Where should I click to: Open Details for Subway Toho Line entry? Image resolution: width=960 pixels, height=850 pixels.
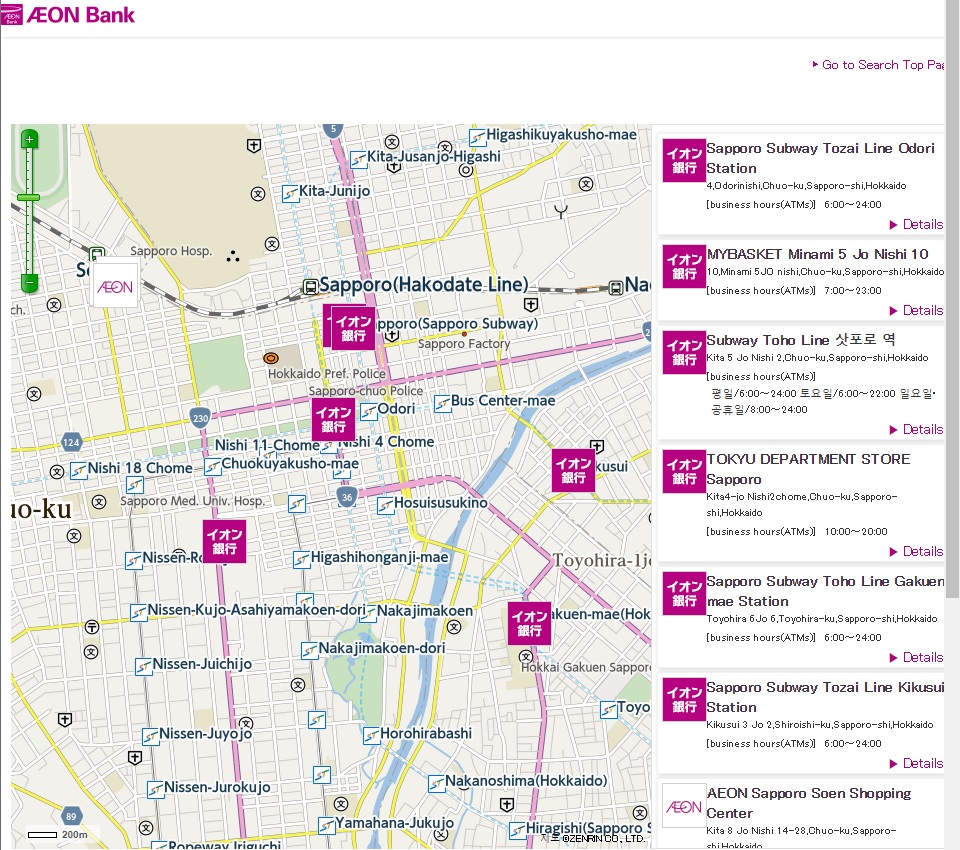tap(917, 429)
